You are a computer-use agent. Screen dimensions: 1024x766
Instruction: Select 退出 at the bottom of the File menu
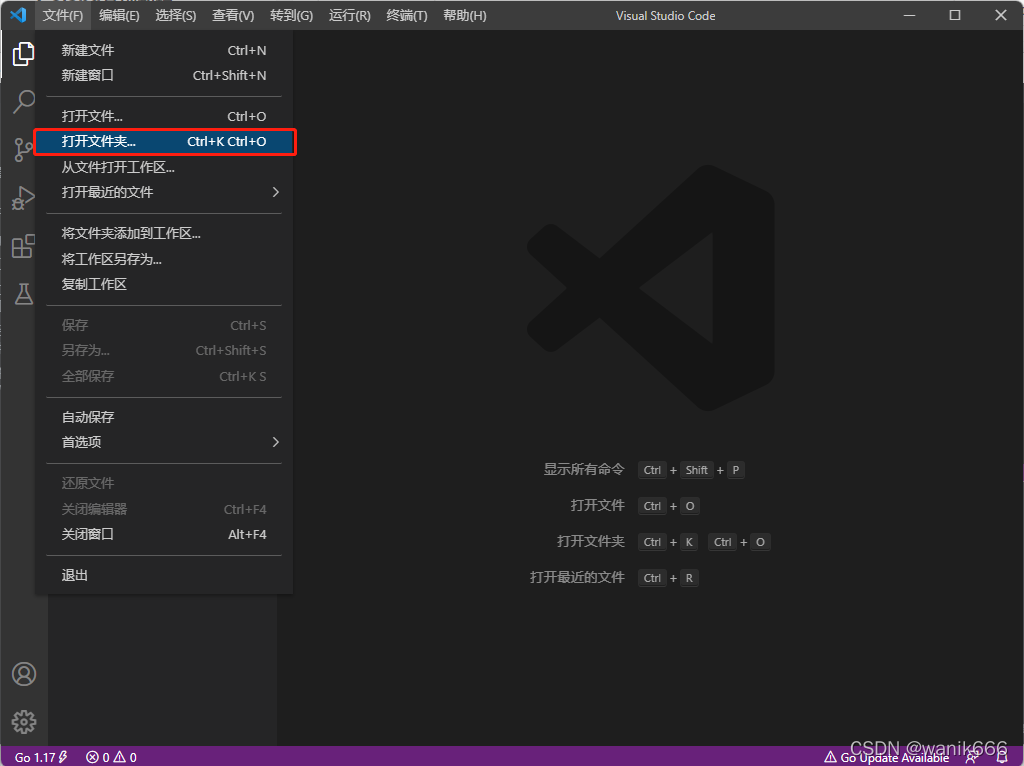[164, 575]
